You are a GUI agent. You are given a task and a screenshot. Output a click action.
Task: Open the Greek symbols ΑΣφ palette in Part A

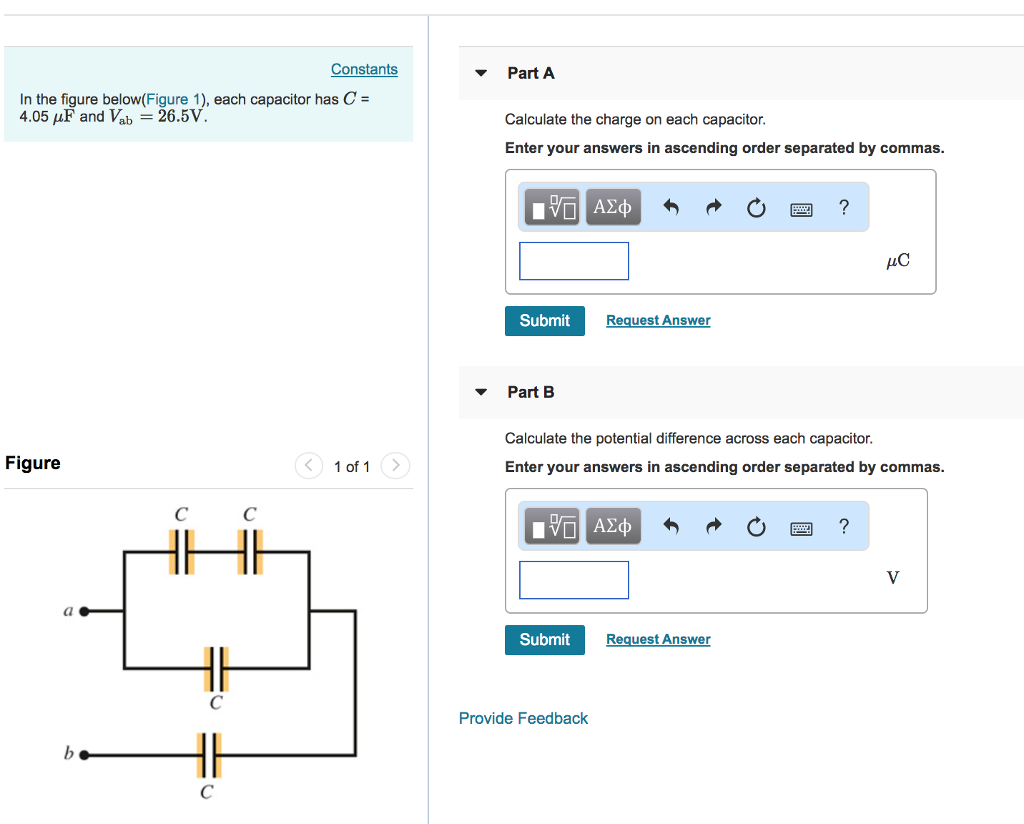(613, 207)
